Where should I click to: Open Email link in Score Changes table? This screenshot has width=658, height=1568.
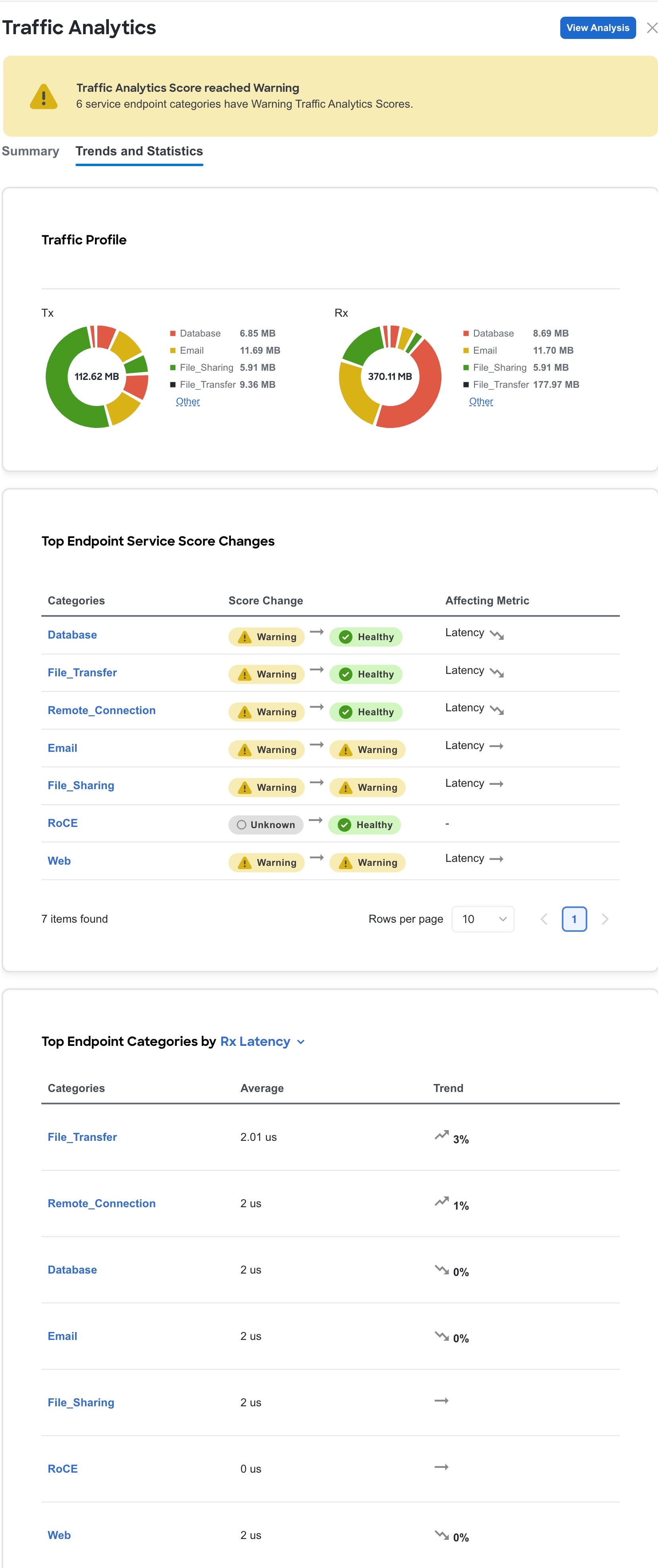click(63, 747)
